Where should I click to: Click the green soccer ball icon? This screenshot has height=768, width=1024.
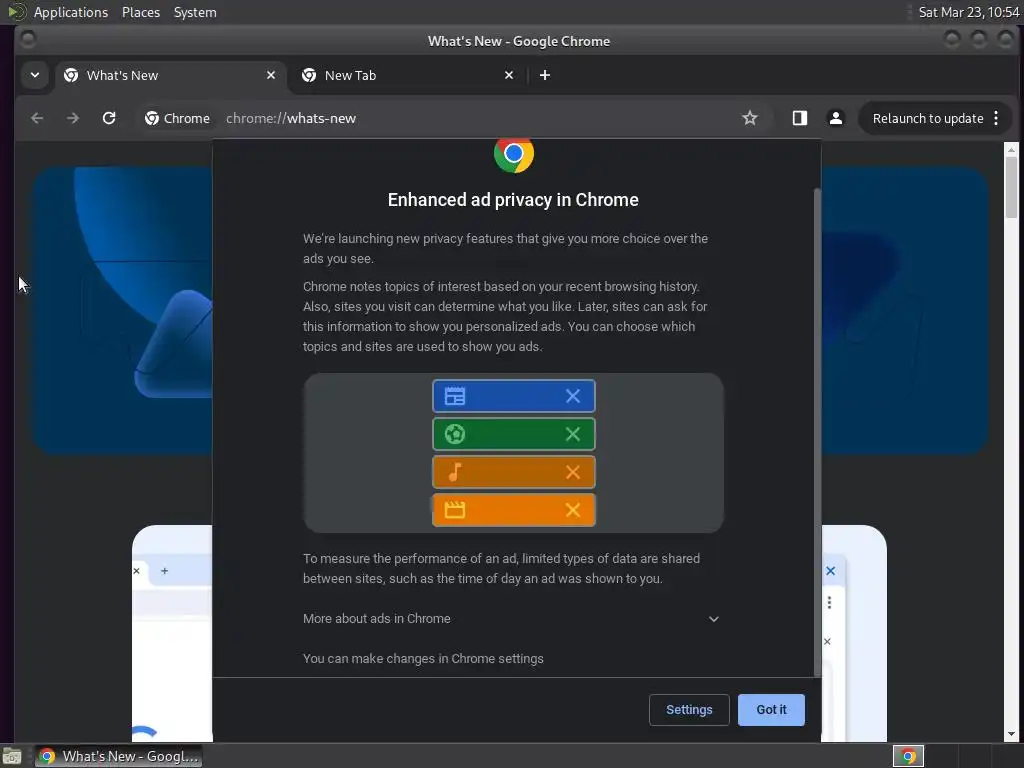pyautogui.click(x=455, y=434)
